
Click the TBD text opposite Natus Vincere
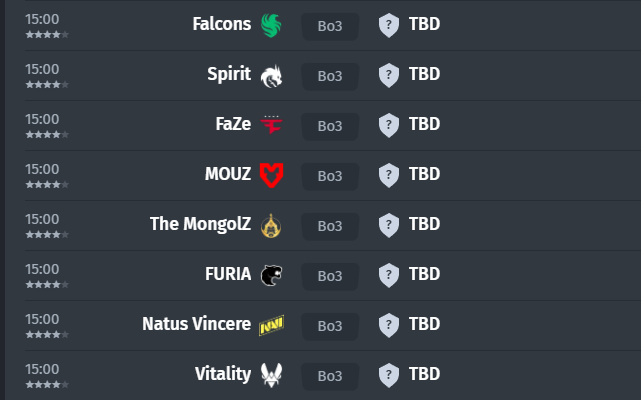click(x=425, y=324)
